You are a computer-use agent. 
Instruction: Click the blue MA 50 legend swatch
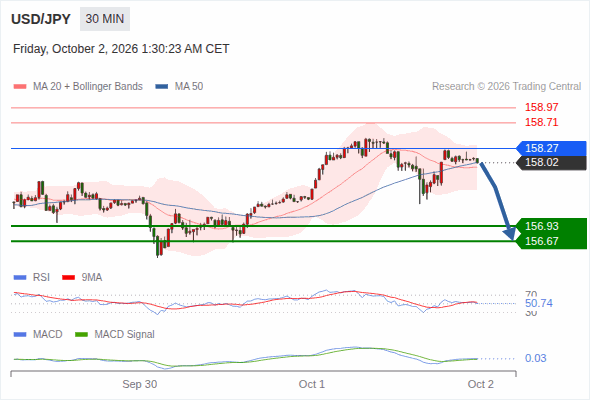point(162,87)
